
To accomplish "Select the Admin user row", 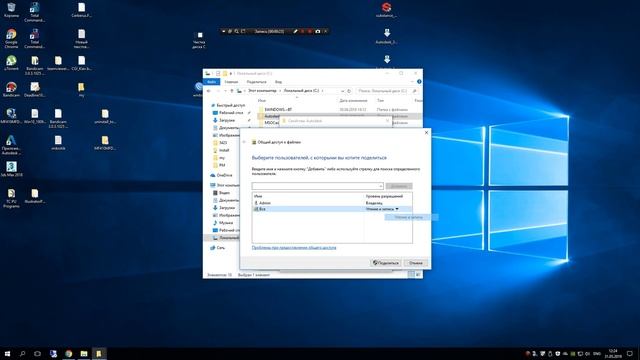I will pyautogui.click(x=332, y=203).
